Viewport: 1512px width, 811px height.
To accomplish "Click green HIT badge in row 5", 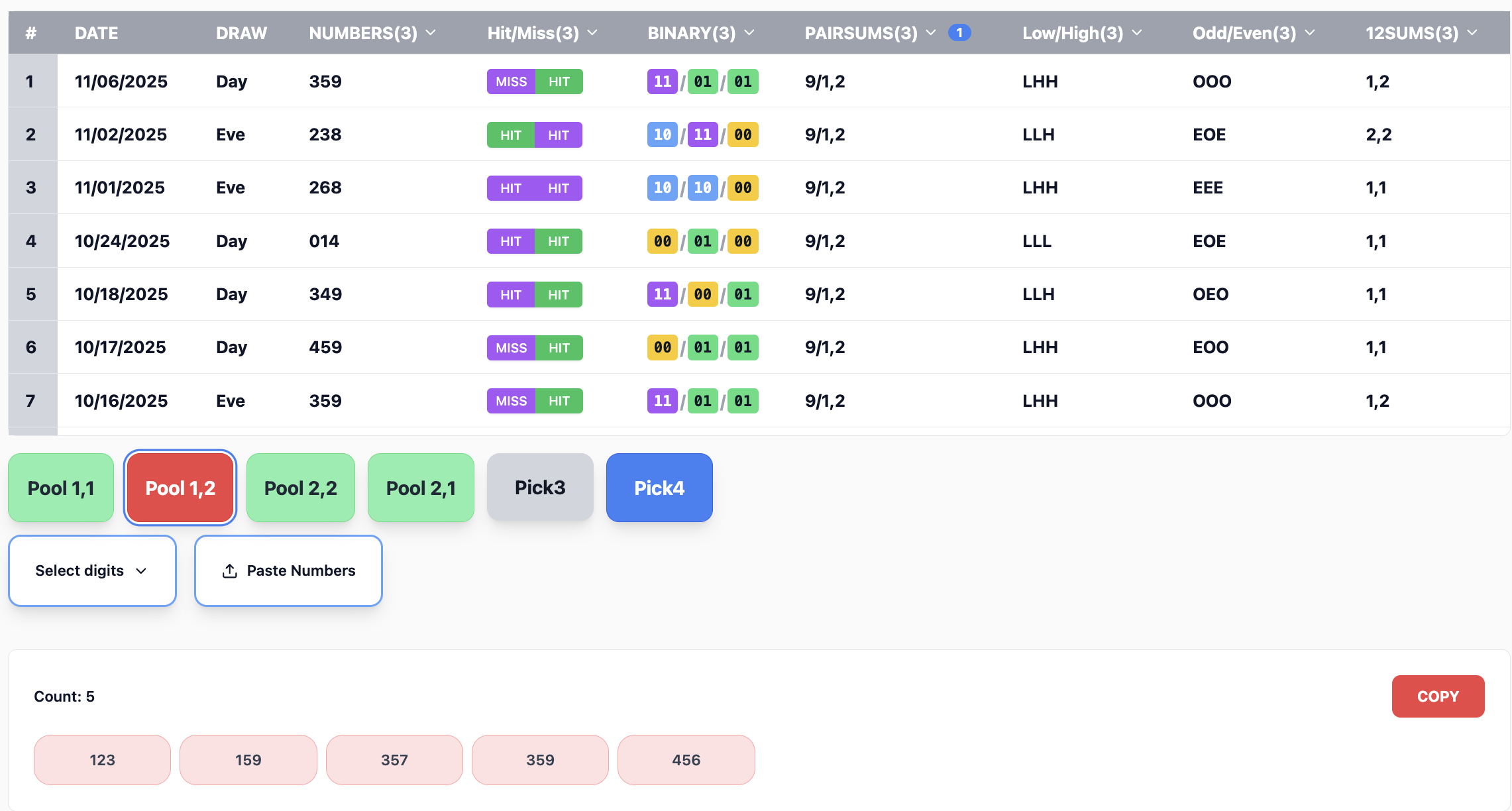I will 559,295.
